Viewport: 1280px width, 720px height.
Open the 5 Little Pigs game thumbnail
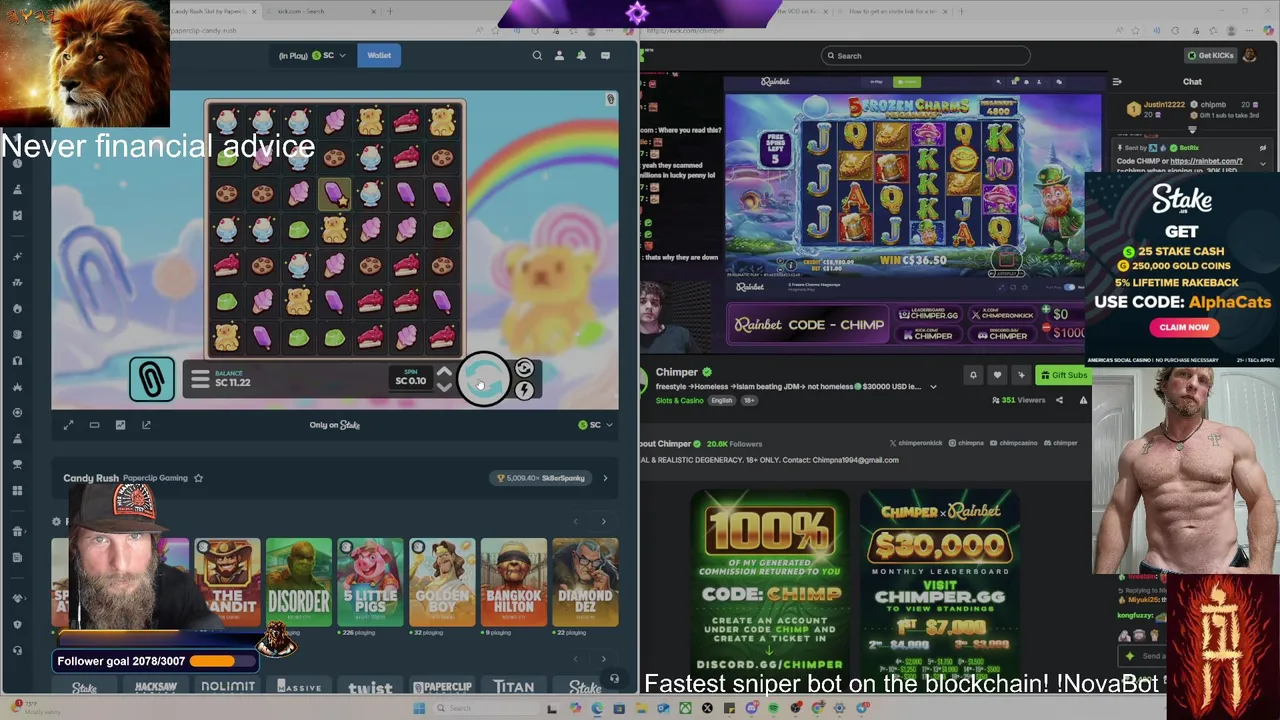(370, 582)
